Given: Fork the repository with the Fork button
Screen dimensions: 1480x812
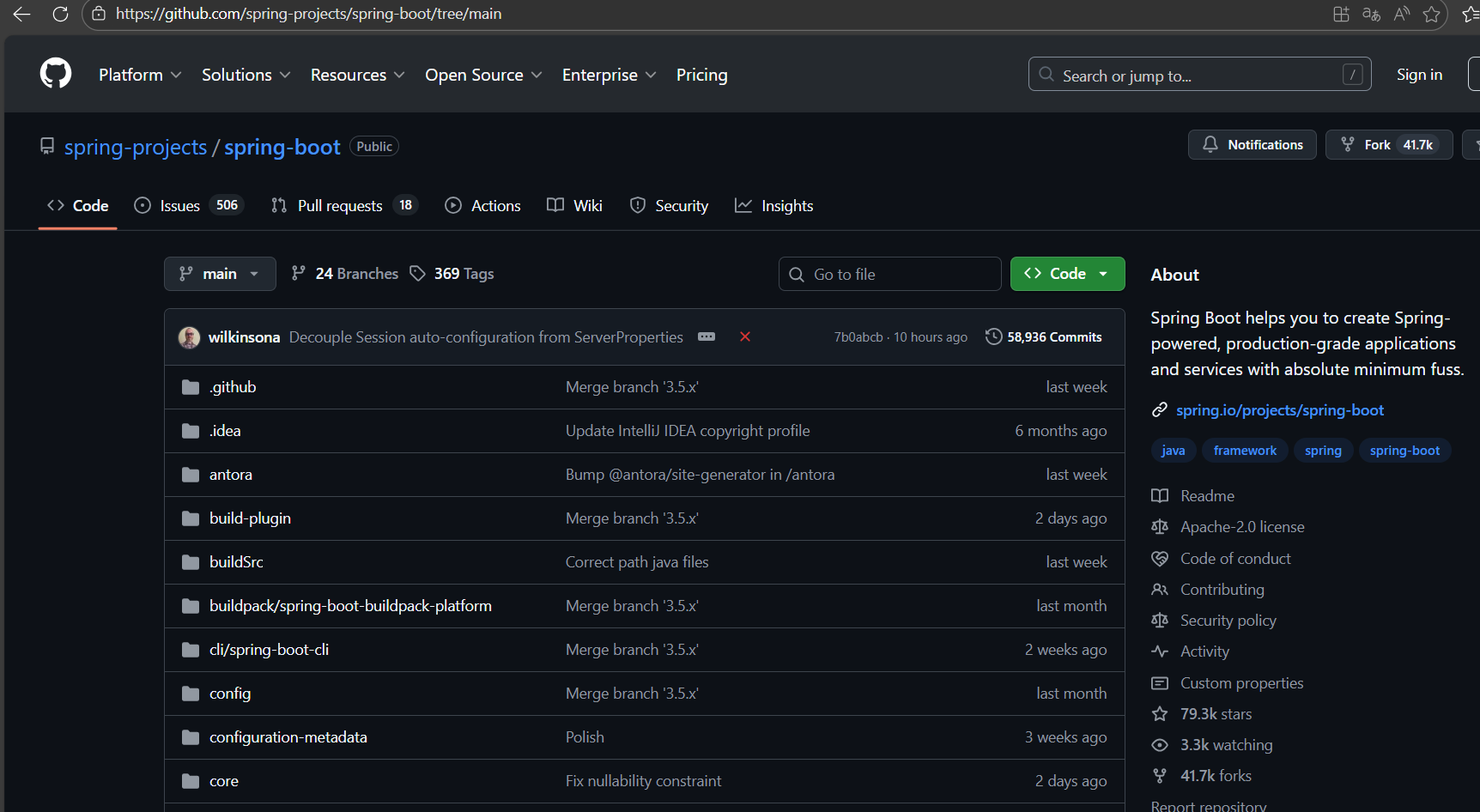Looking at the screenshot, I should click(1388, 144).
